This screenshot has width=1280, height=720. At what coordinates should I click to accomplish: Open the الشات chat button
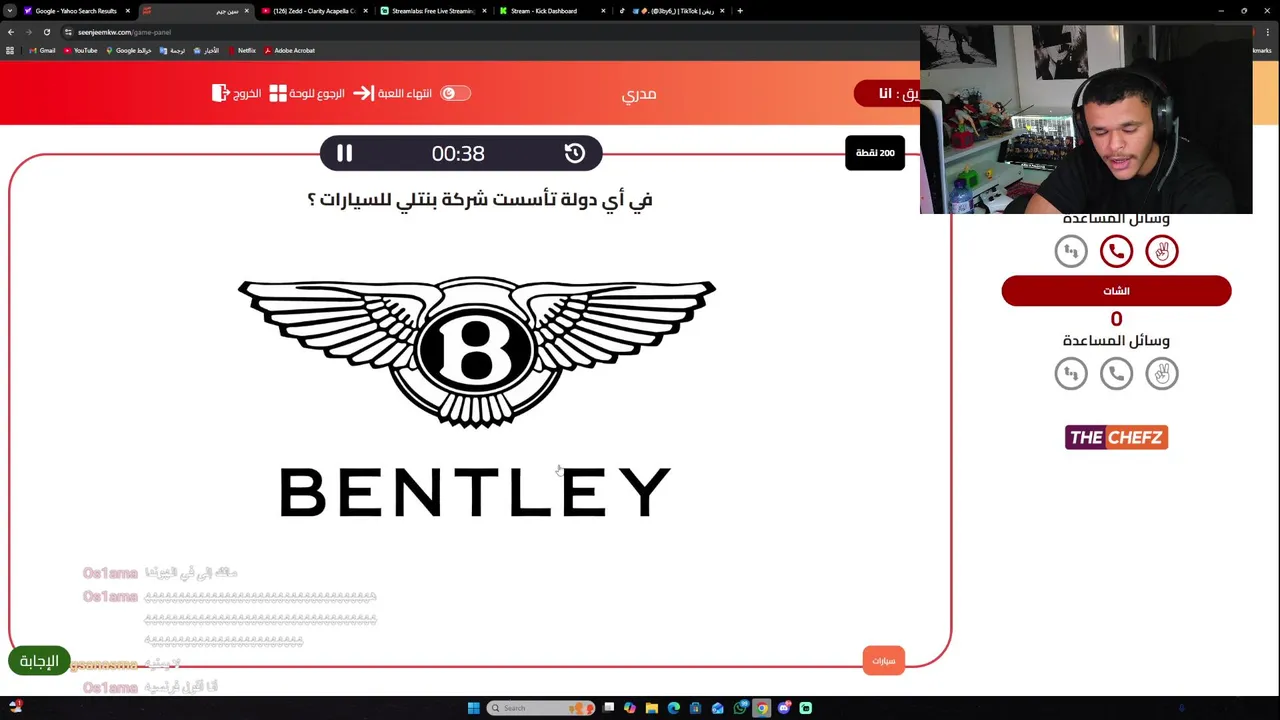pyautogui.click(x=1116, y=291)
